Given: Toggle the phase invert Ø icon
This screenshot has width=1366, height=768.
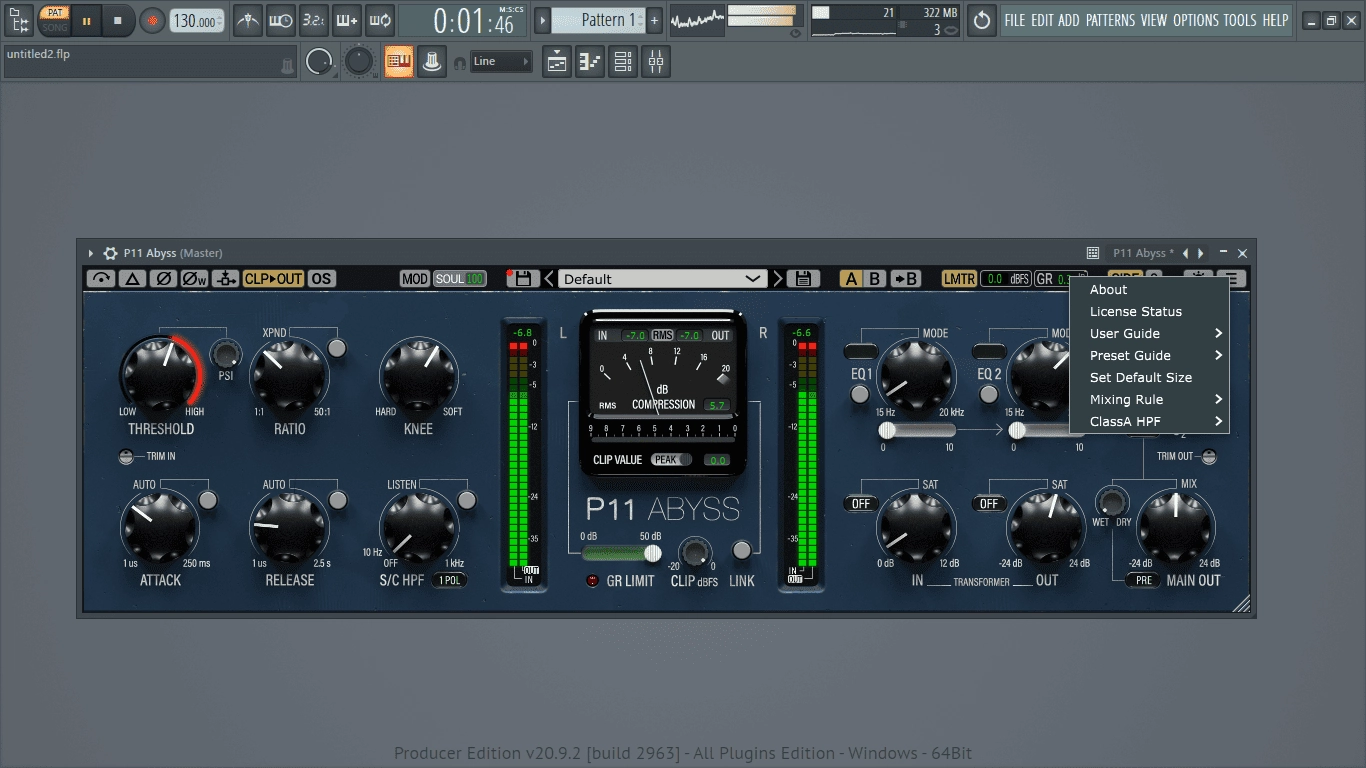Looking at the screenshot, I should [x=163, y=279].
